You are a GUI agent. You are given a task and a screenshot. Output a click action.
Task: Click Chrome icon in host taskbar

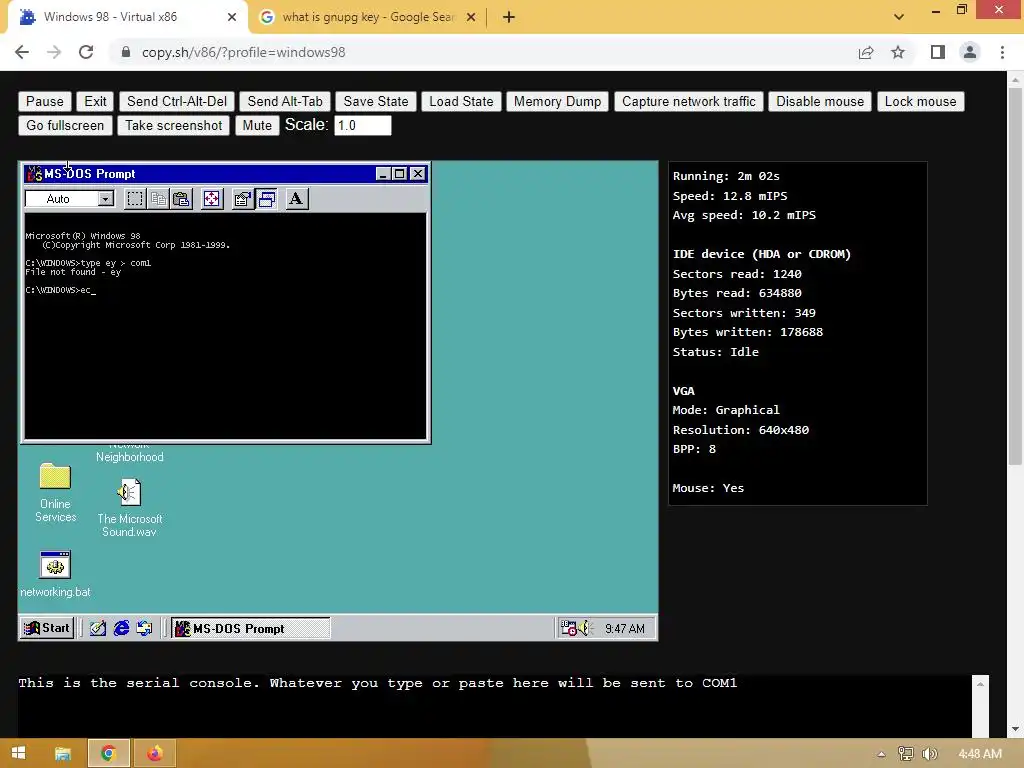pyautogui.click(x=108, y=753)
